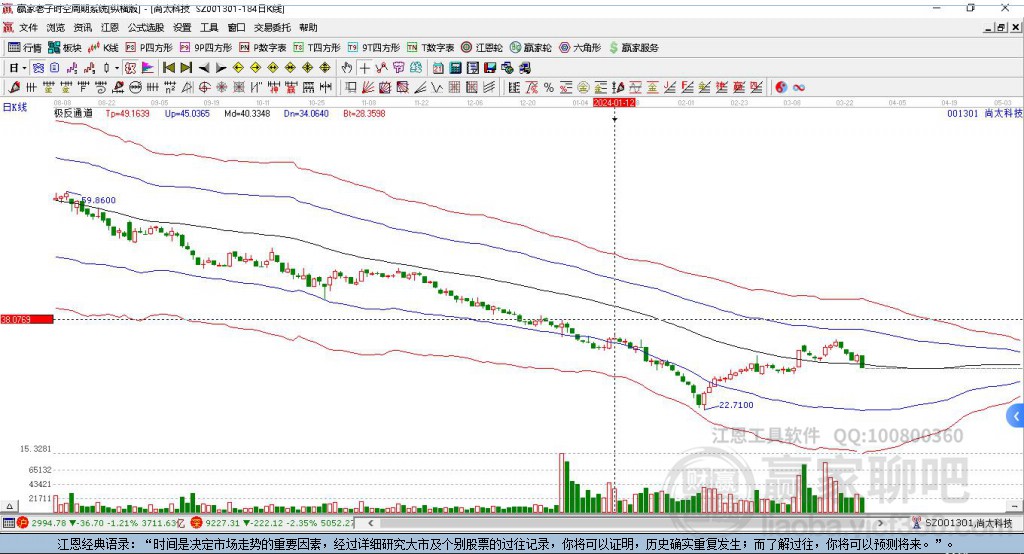Screen dimensions: 1024x554
Task: Click the 001301 尚太科技 stock label
Action: pyautogui.click(x=985, y=114)
